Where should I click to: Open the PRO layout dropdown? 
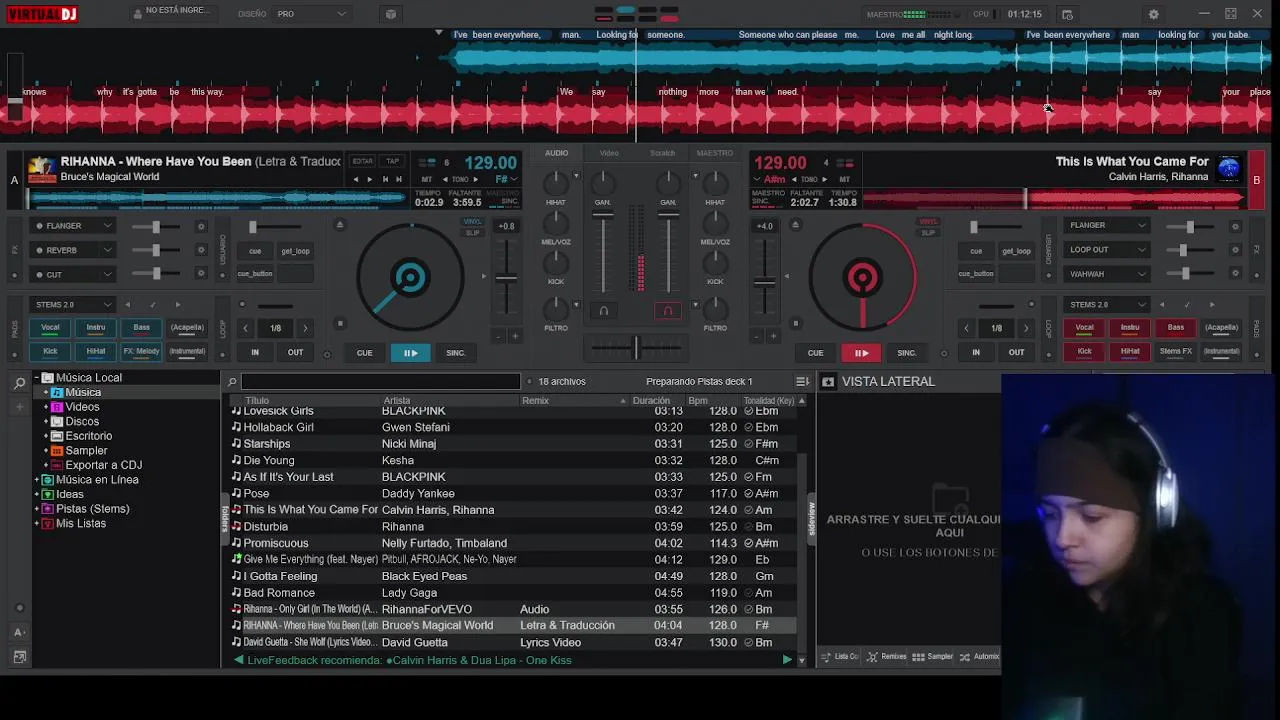point(312,14)
